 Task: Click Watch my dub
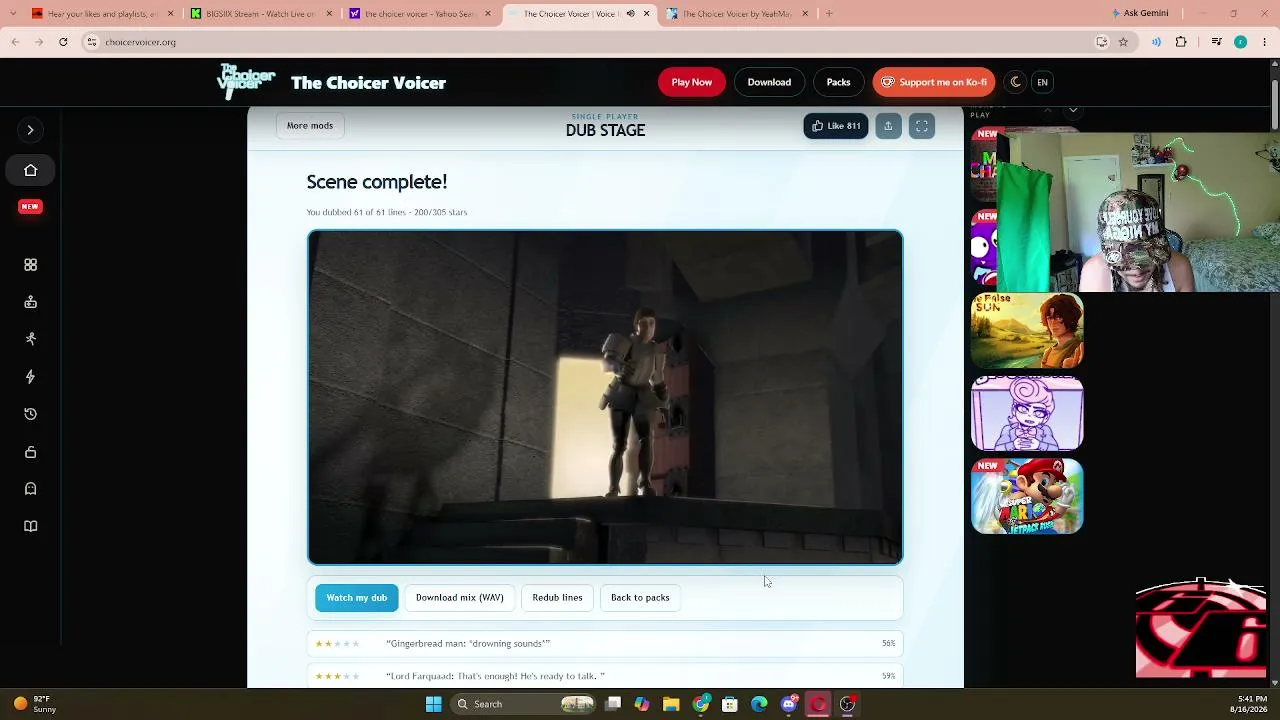click(357, 598)
